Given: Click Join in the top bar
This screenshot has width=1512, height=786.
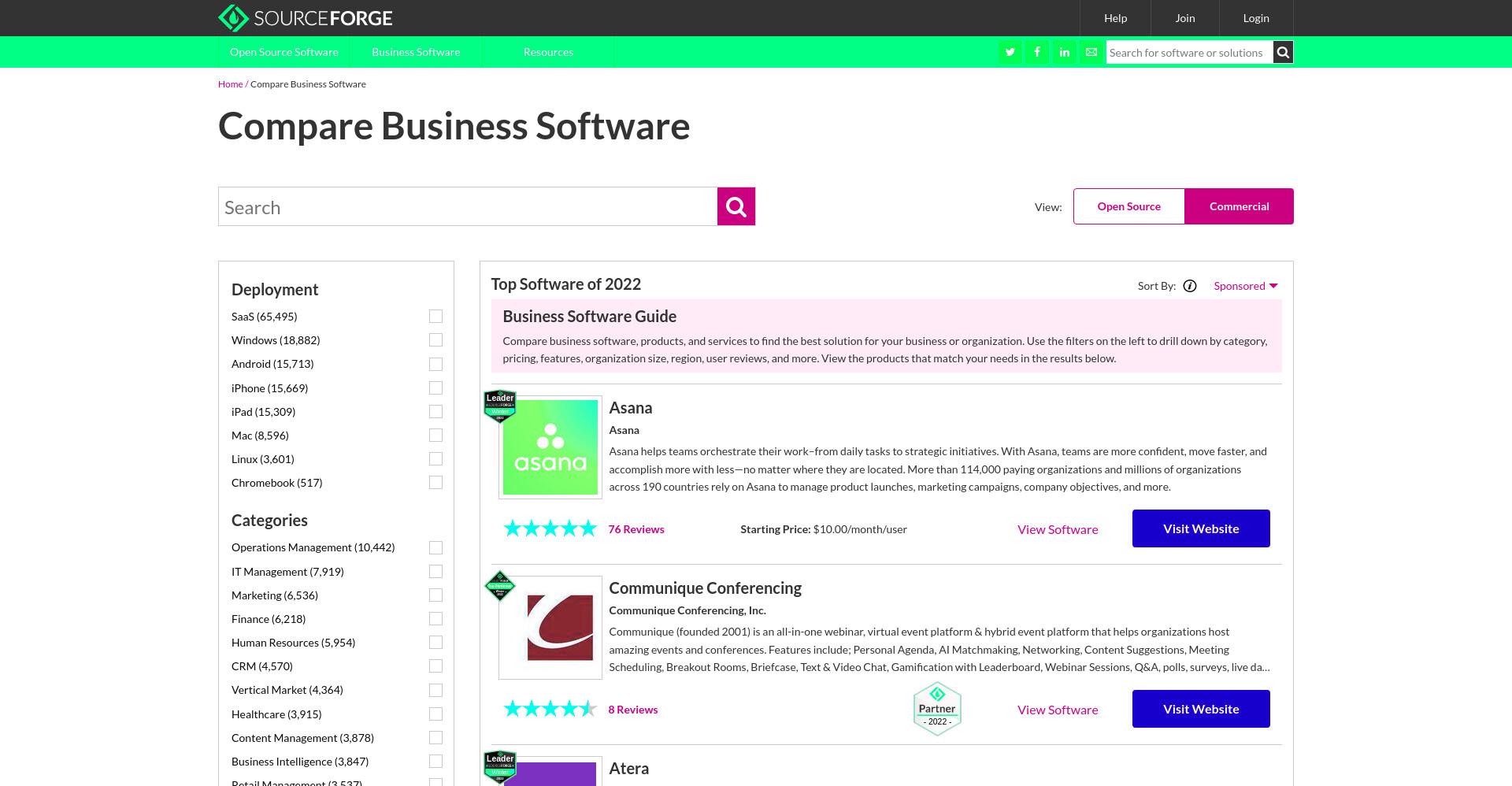Looking at the screenshot, I should pos(1185,18).
